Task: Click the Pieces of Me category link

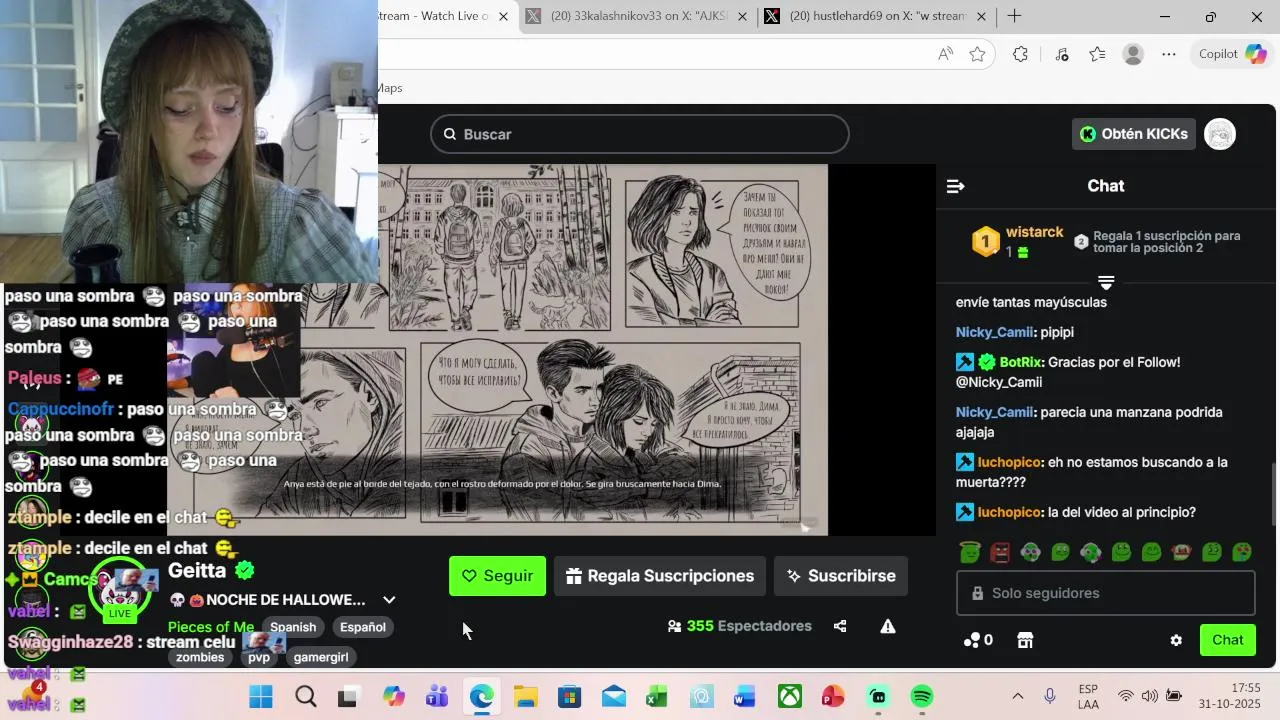Action: tap(211, 627)
